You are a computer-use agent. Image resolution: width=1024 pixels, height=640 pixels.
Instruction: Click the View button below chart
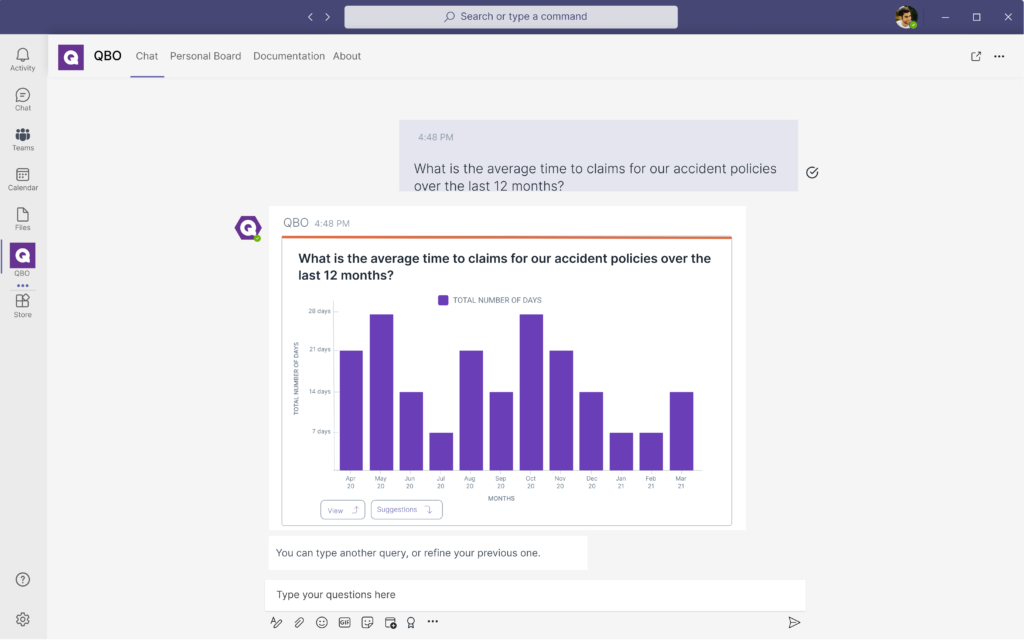[x=342, y=510]
